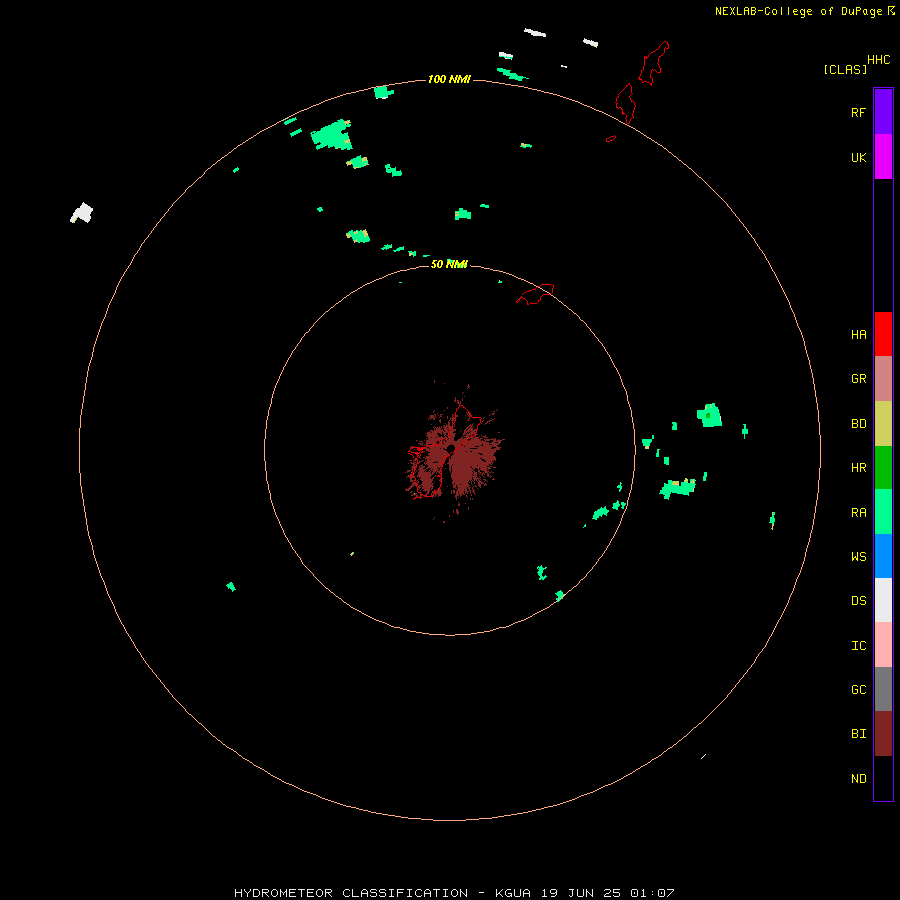This screenshot has height=900, width=900.
Task: Click the gray GC legend swatch
Action: click(x=883, y=689)
